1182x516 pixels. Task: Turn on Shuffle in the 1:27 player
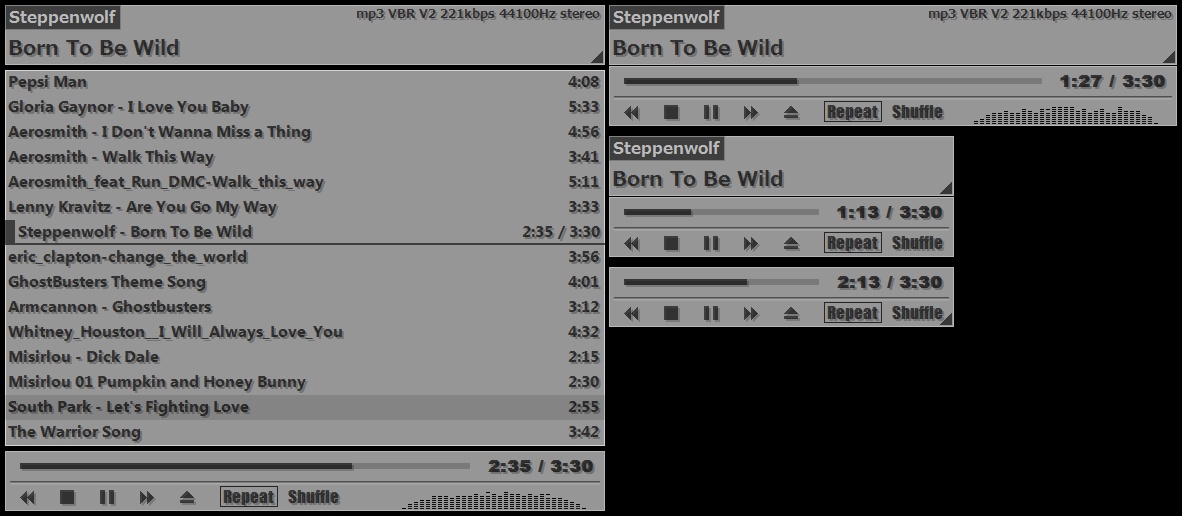(917, 112)
